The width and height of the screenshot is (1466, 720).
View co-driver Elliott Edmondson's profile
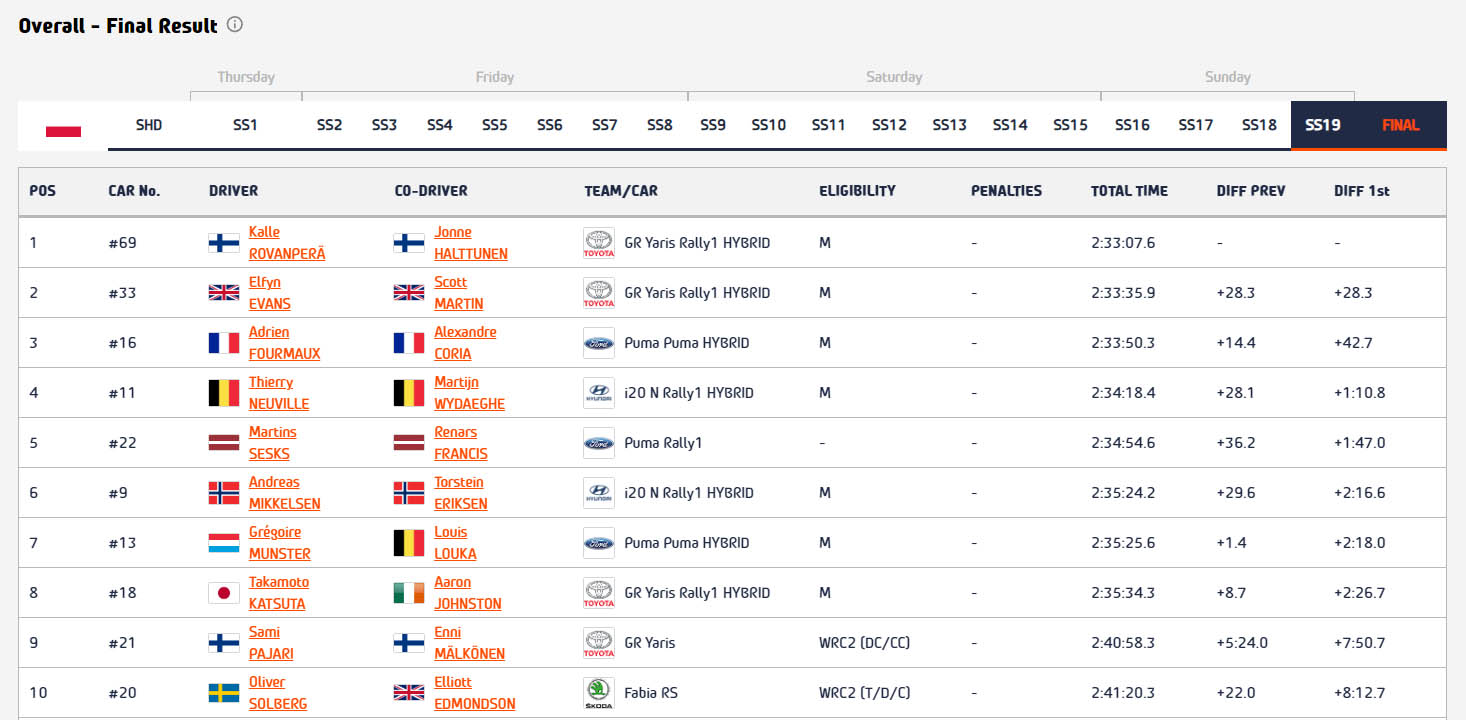(474, 693)
